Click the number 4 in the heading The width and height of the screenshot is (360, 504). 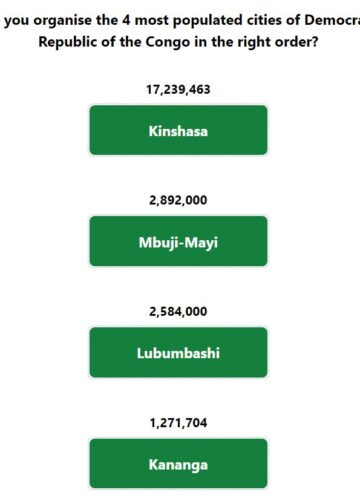click(126, 20)
